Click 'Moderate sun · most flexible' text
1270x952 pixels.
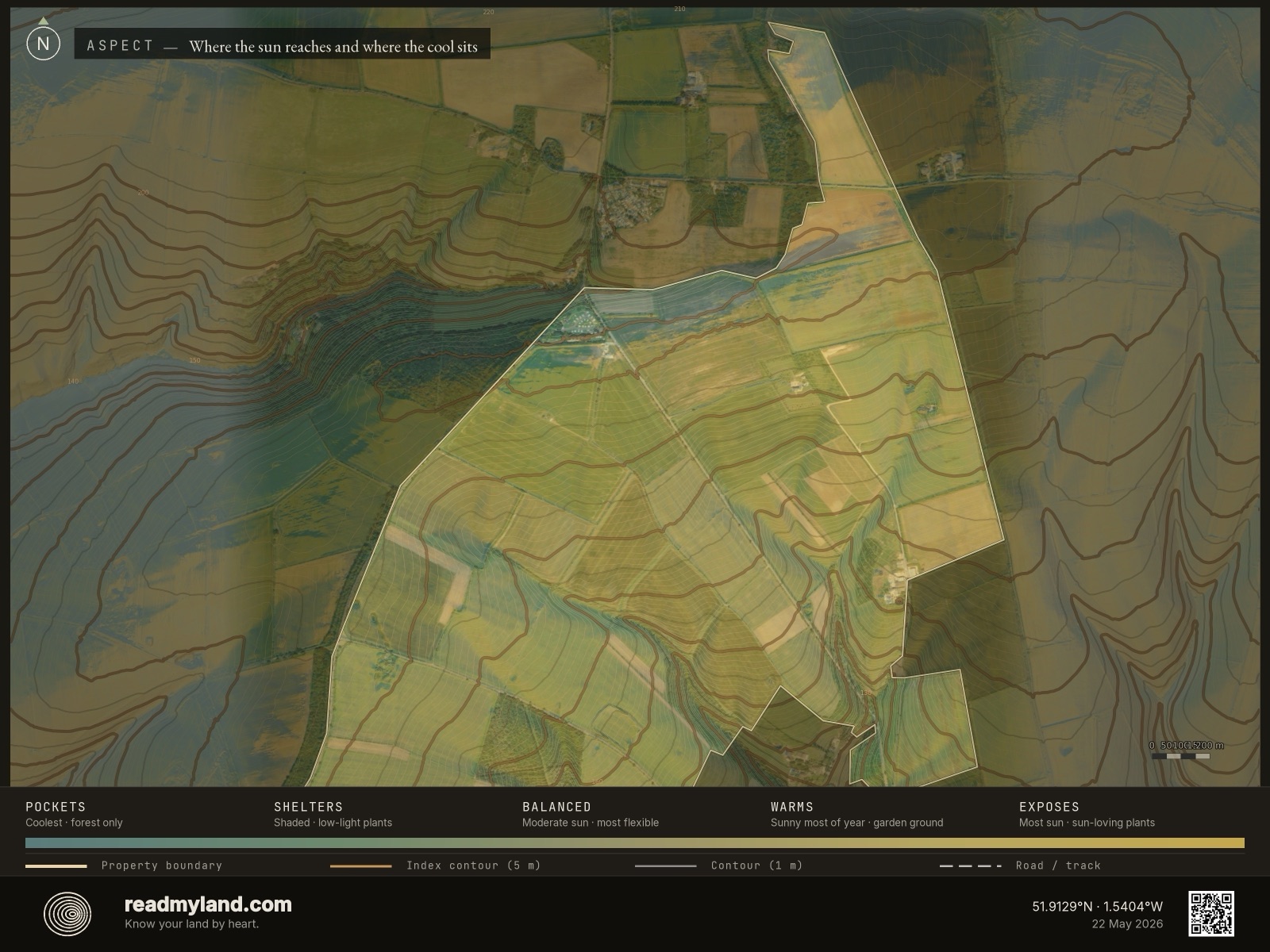pyautogui.click(x=591, y=823)
